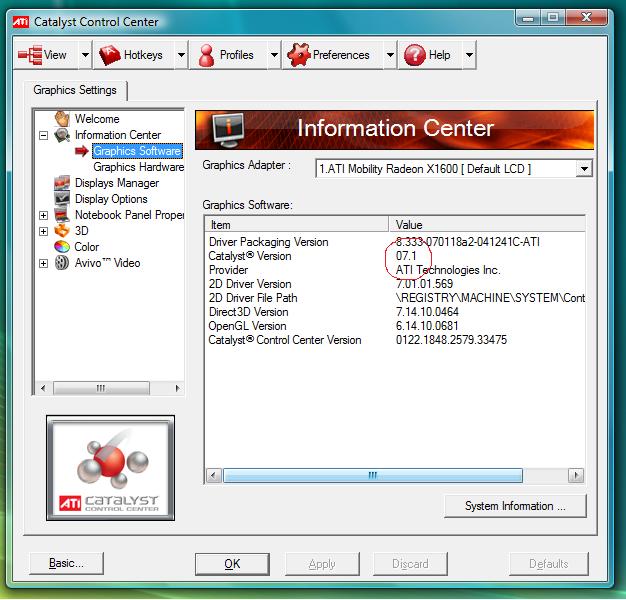This screenshot has height=600, width=626.
Task: Select Color in the tree
Action: [87, 247]
